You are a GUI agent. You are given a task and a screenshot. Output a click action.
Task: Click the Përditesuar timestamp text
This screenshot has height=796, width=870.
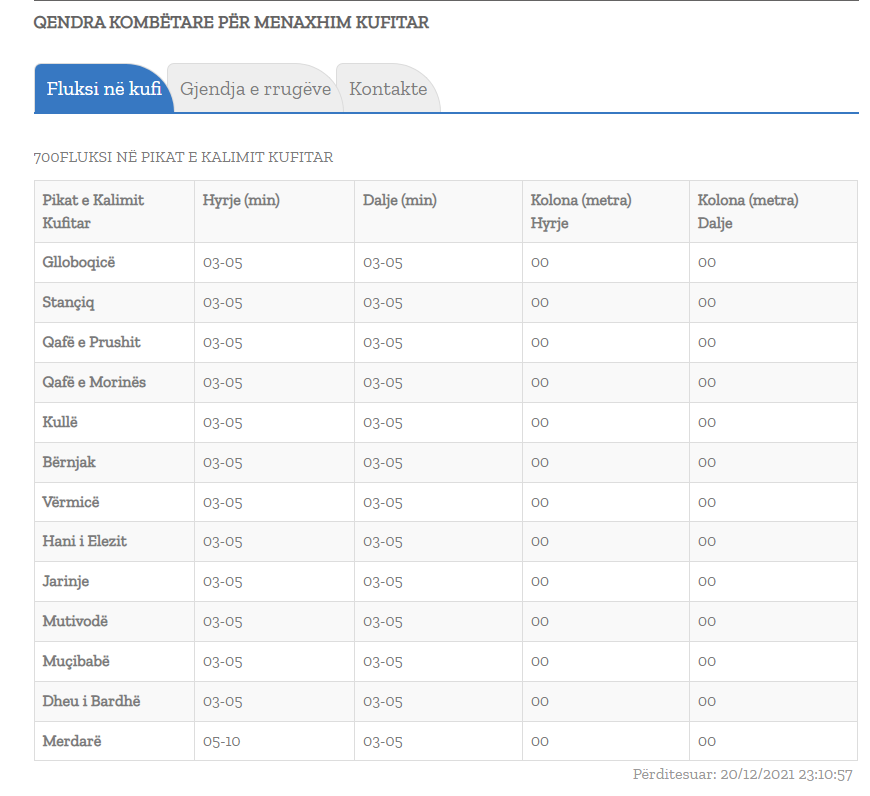click(x=742, y=774)
